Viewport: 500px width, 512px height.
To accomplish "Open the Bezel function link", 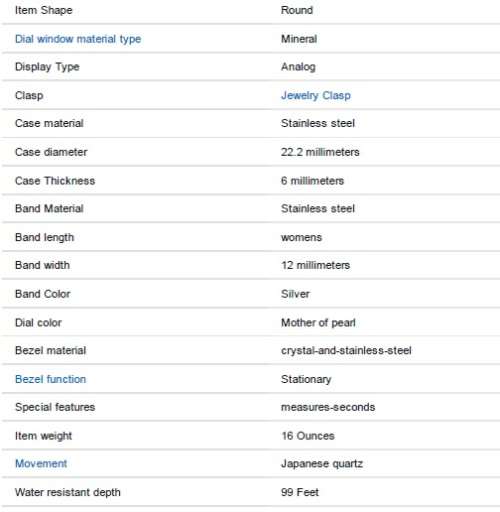I will coord(51,379).
